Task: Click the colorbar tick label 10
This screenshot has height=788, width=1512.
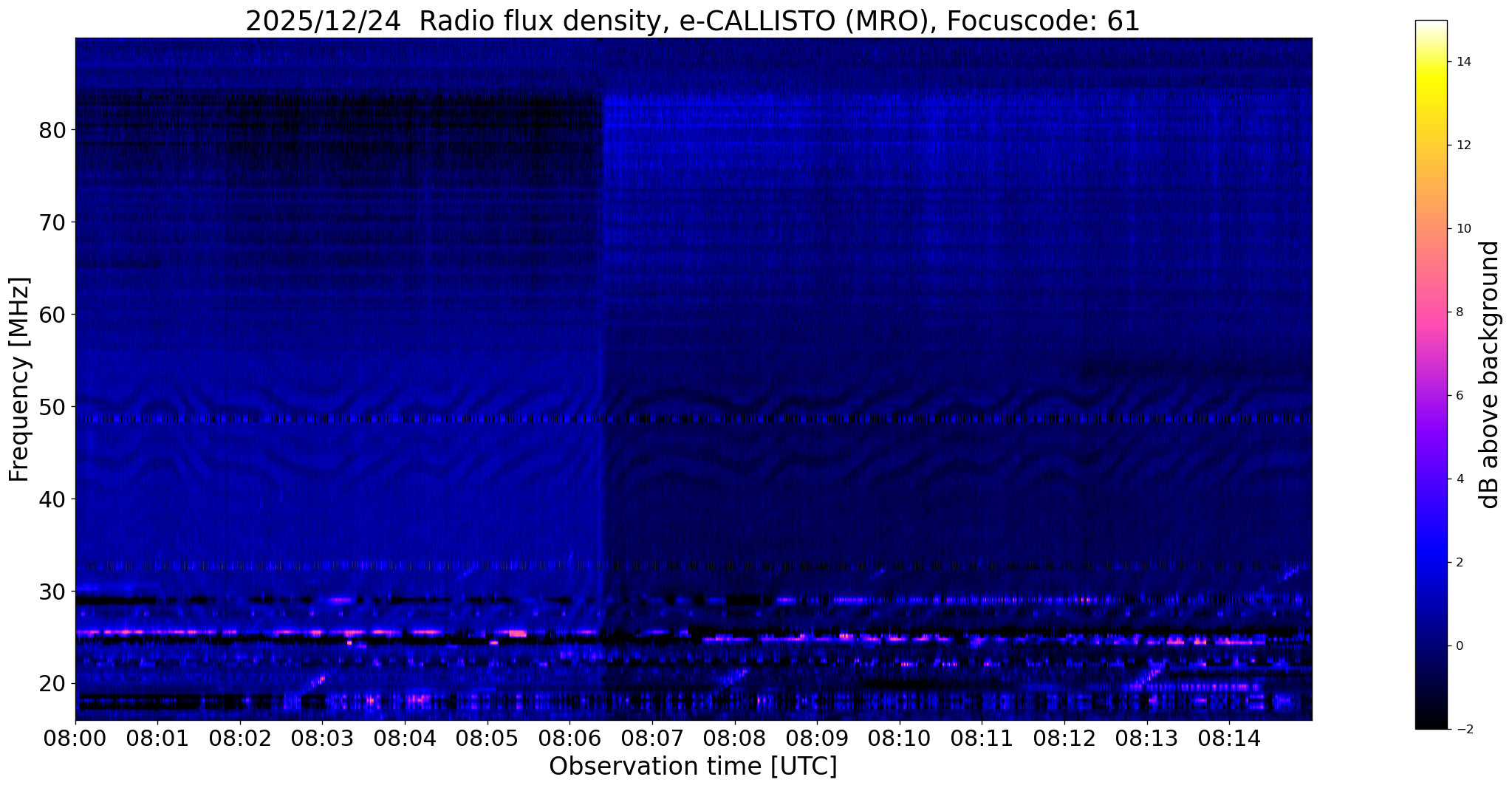Action: (x=1463, y=229)
